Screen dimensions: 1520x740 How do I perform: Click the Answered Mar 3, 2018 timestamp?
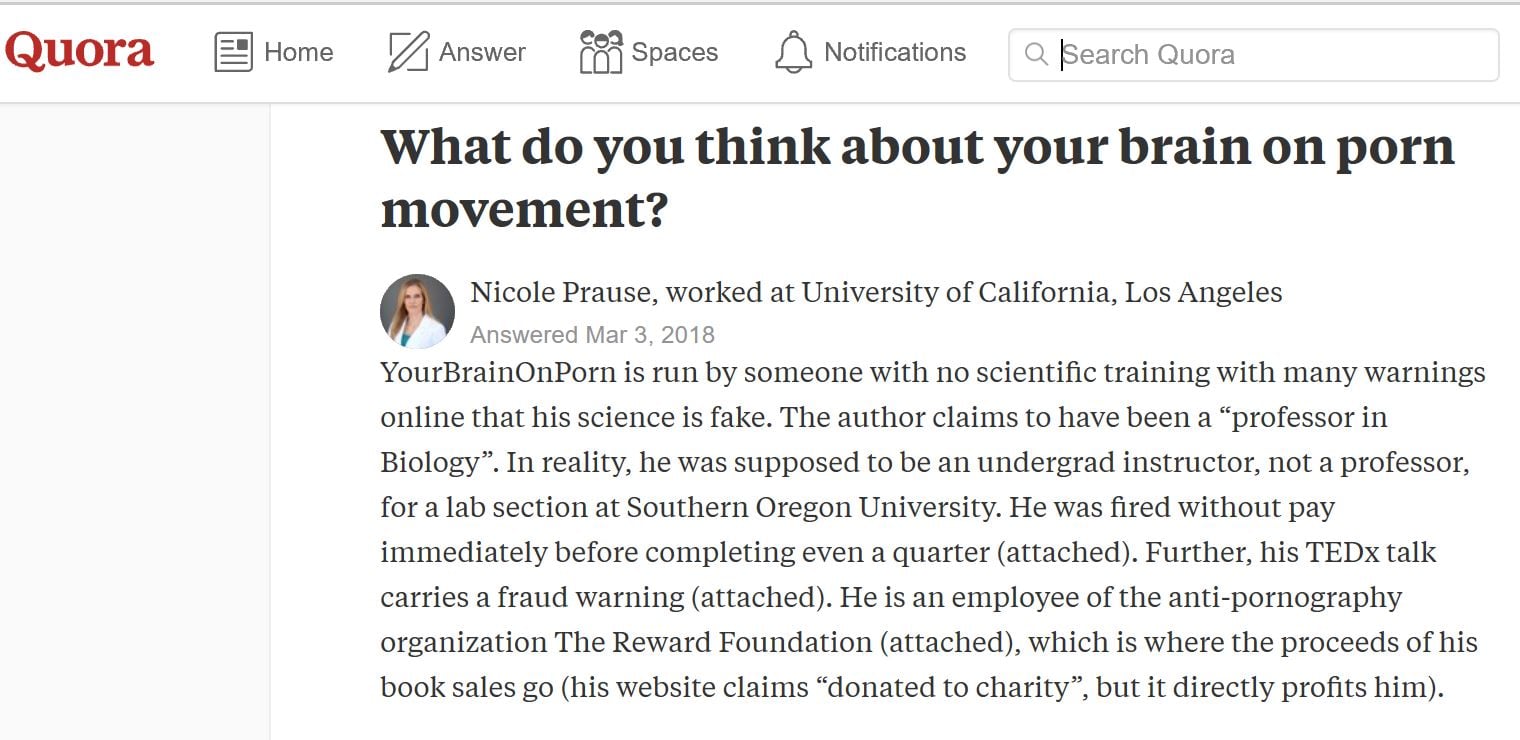coord(592,334)
